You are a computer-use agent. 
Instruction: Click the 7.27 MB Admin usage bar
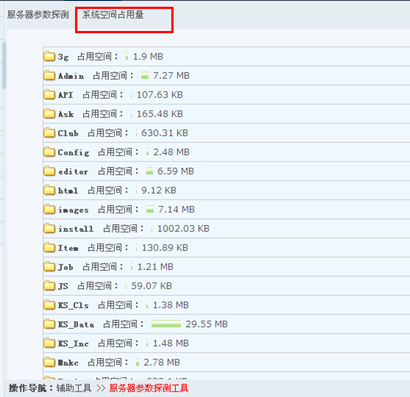point(144,76)
